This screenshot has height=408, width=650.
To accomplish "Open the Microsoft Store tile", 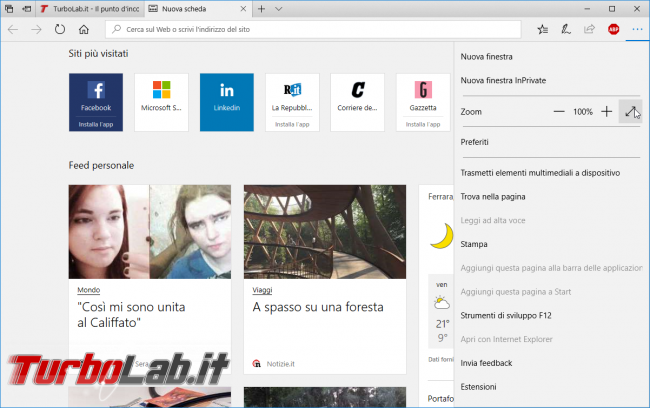I will (x=161, y=102).
